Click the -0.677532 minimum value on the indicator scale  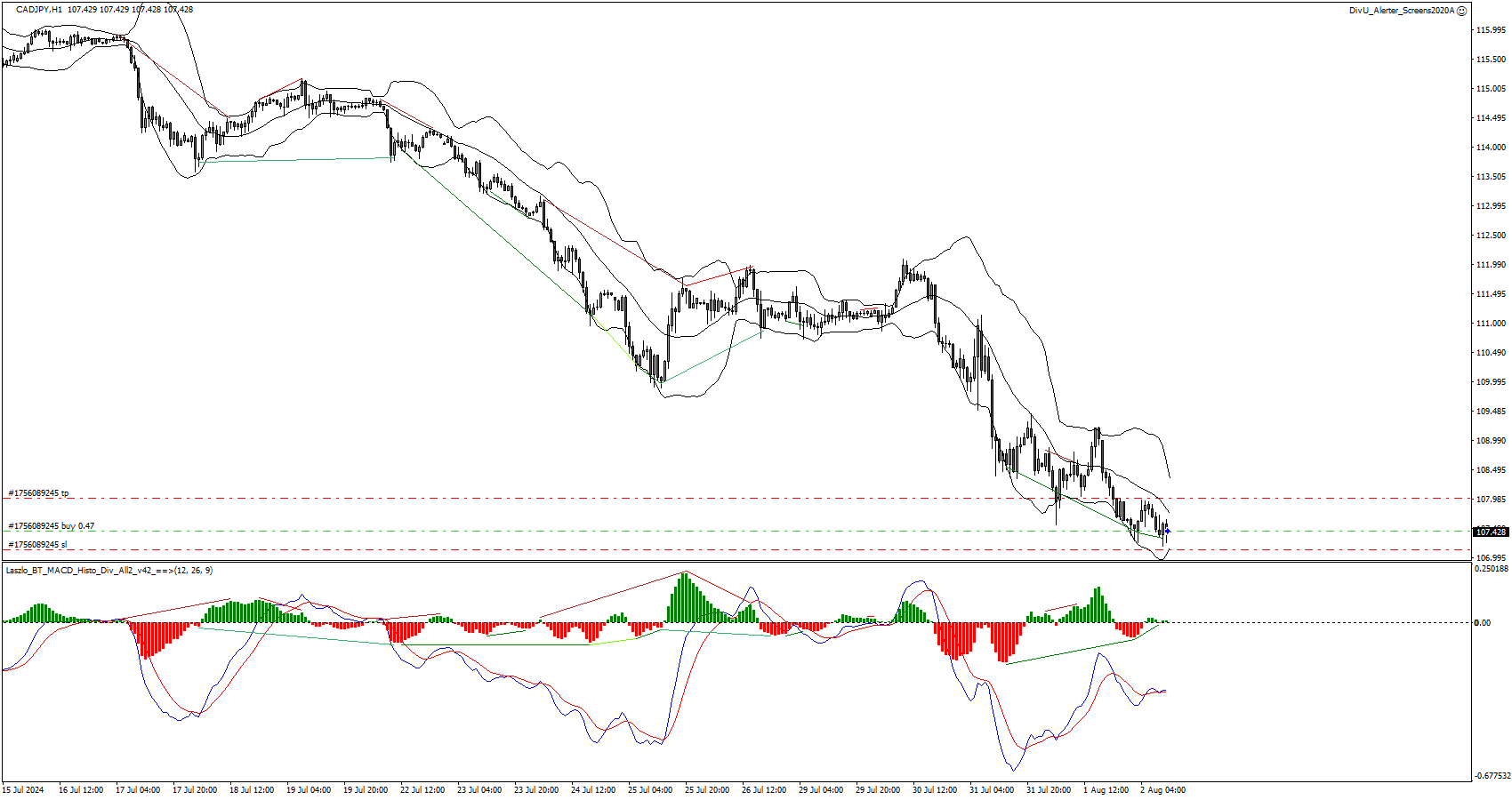click(1492, 776)
